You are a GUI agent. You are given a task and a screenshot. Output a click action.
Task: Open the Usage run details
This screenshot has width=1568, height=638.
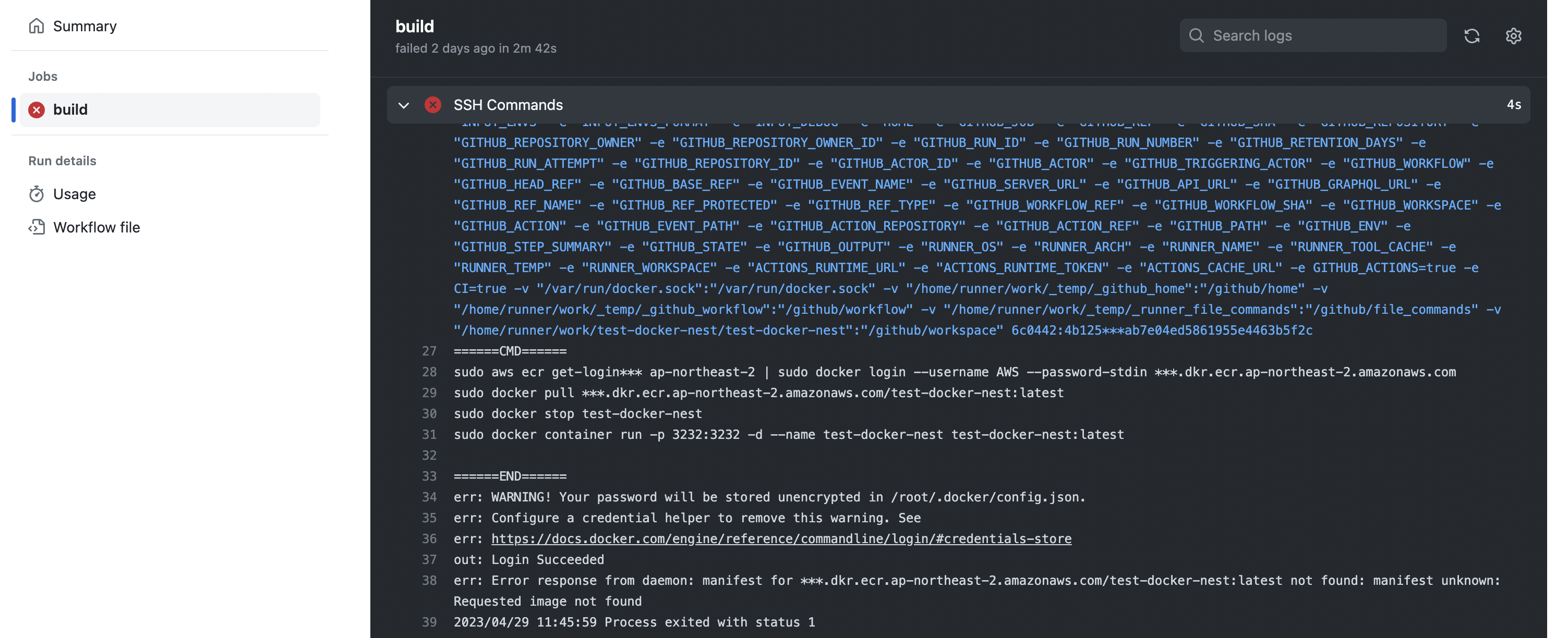point(74,194)
